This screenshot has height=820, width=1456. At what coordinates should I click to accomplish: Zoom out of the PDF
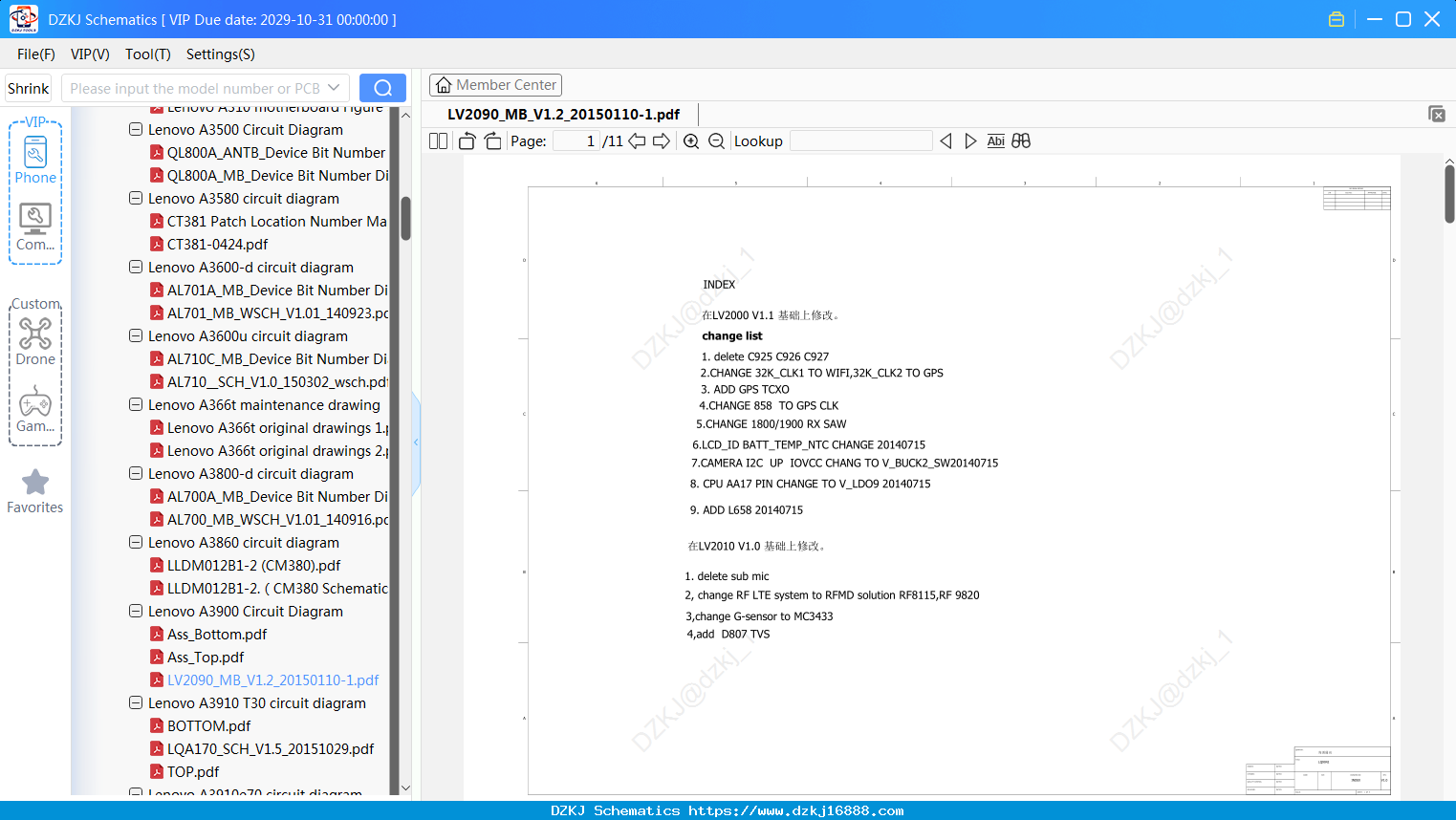(716, 141)
